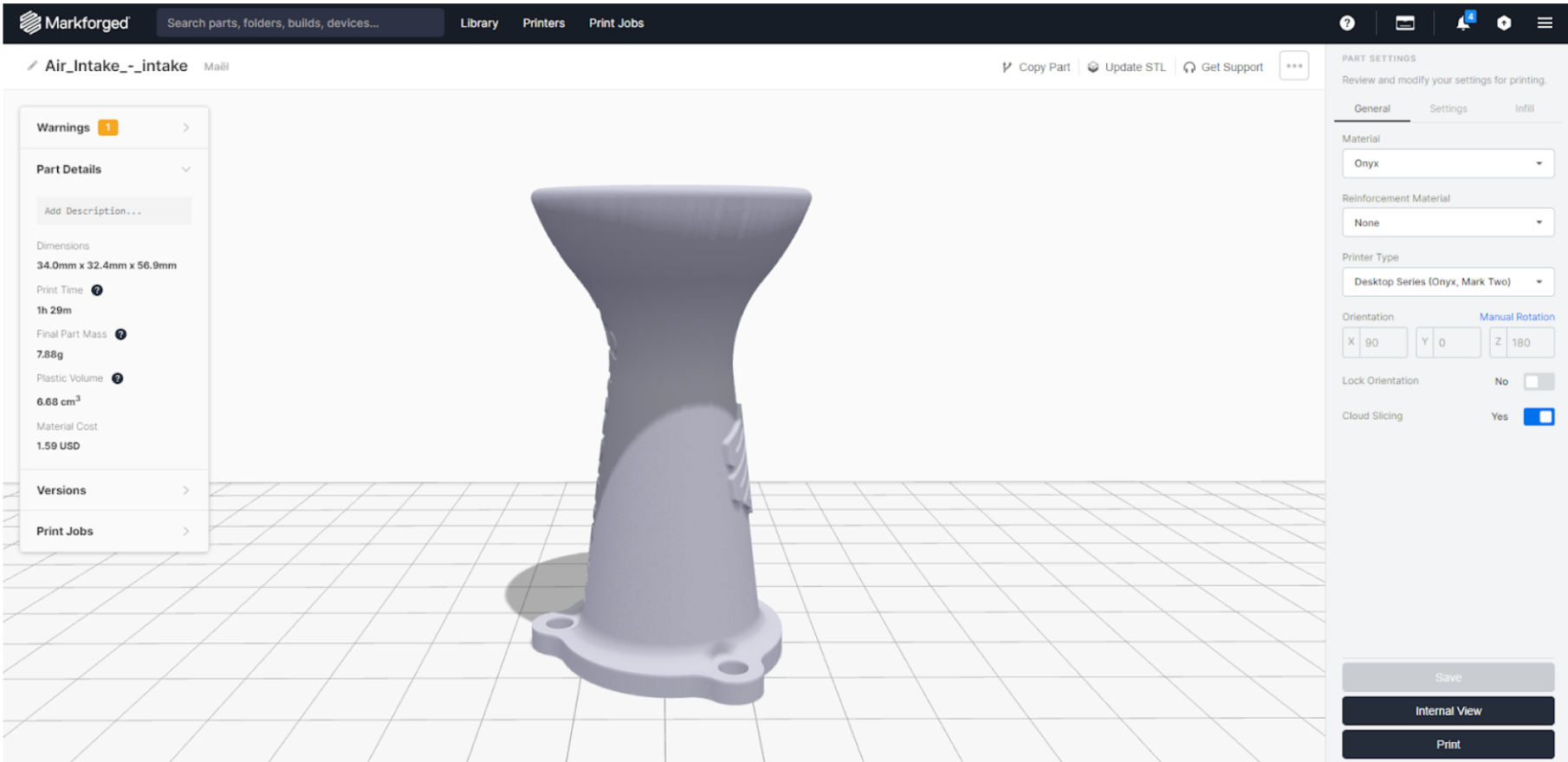Click the pencil icon to rename part

[x=32, y=66]
